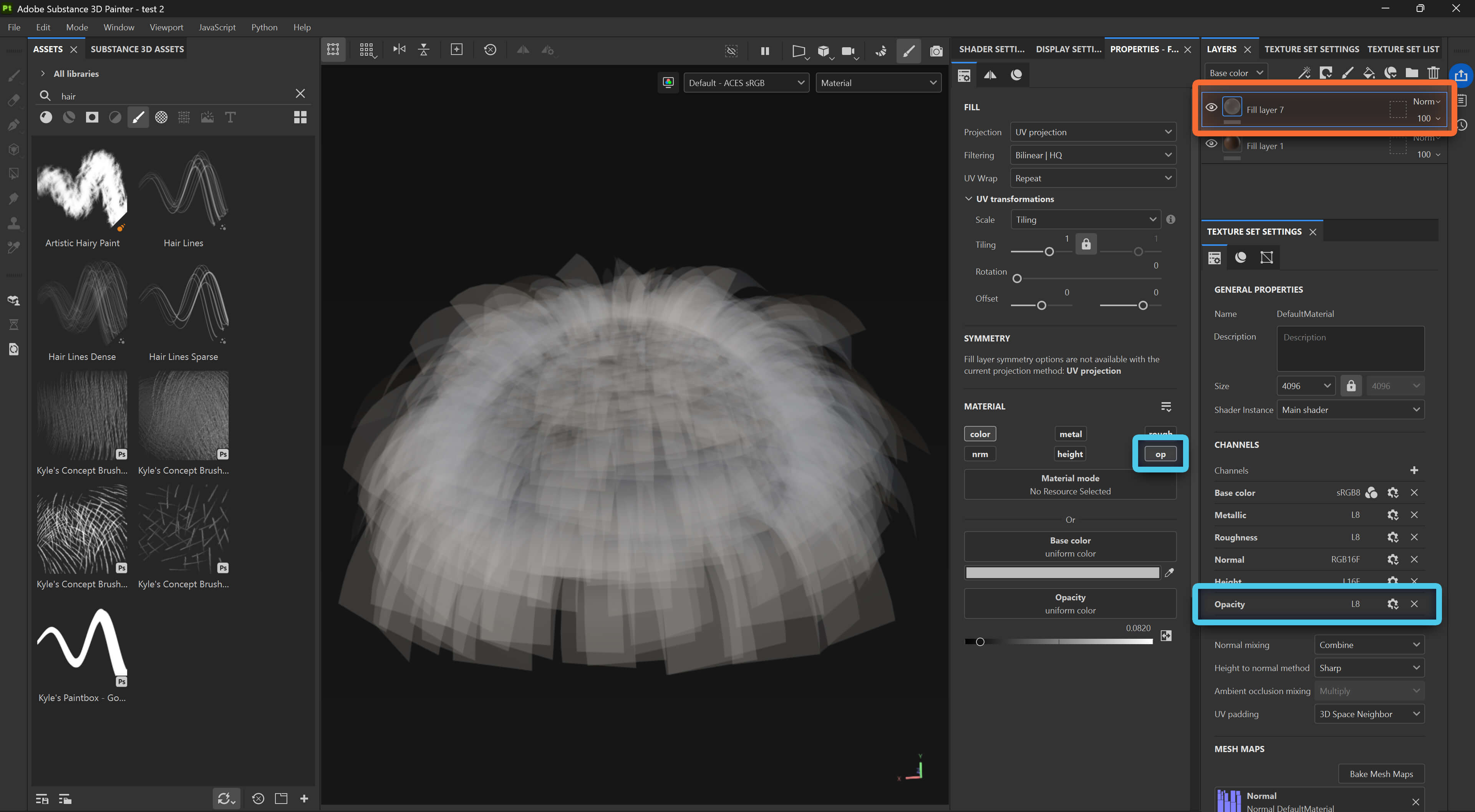The height and width of the screenshot is (812, 1475).
Task: Open the Edit menu
Action: pyautogui.click(x=43, y=27)
